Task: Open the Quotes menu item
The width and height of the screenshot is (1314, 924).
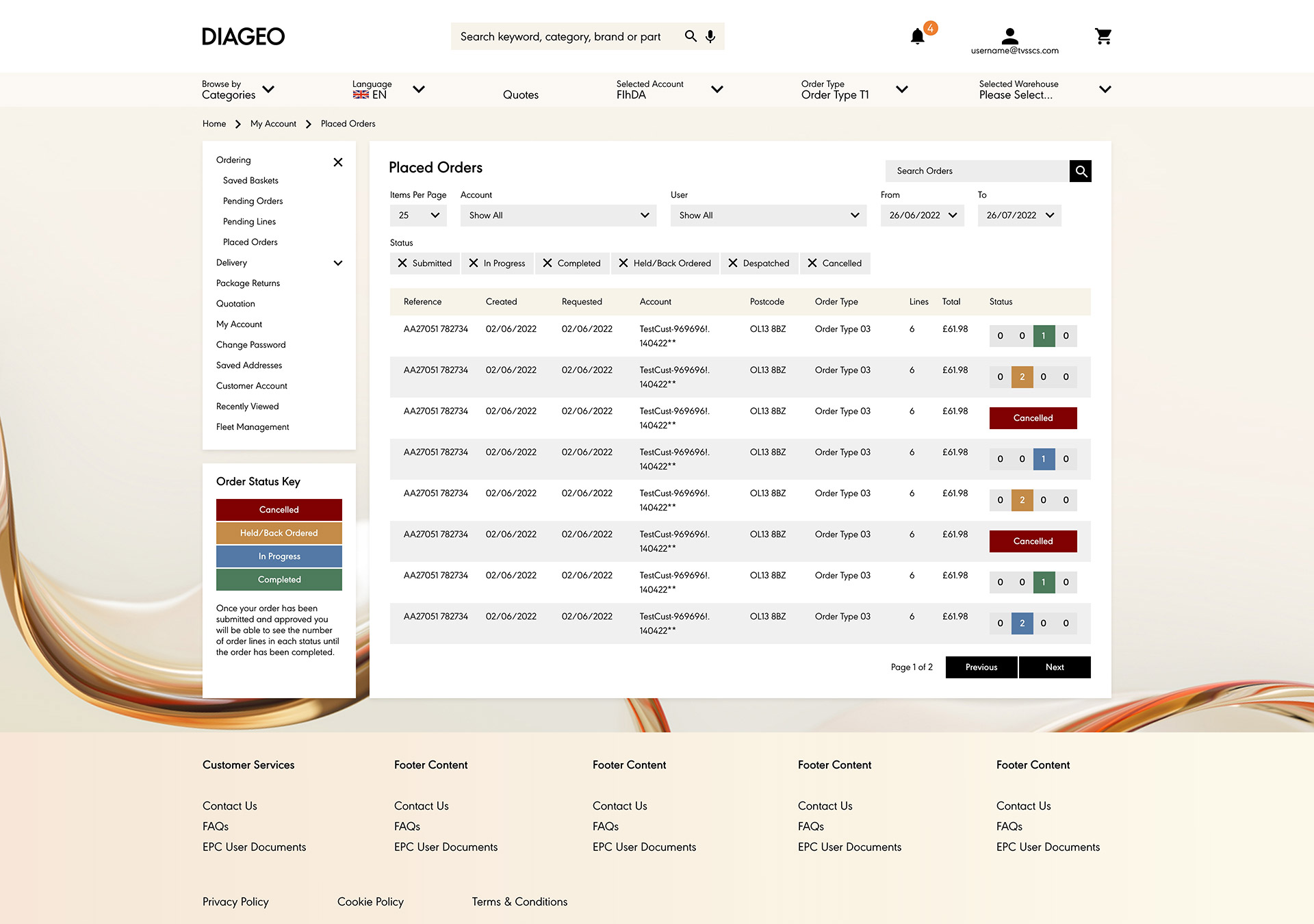Action: click(520, 95)
